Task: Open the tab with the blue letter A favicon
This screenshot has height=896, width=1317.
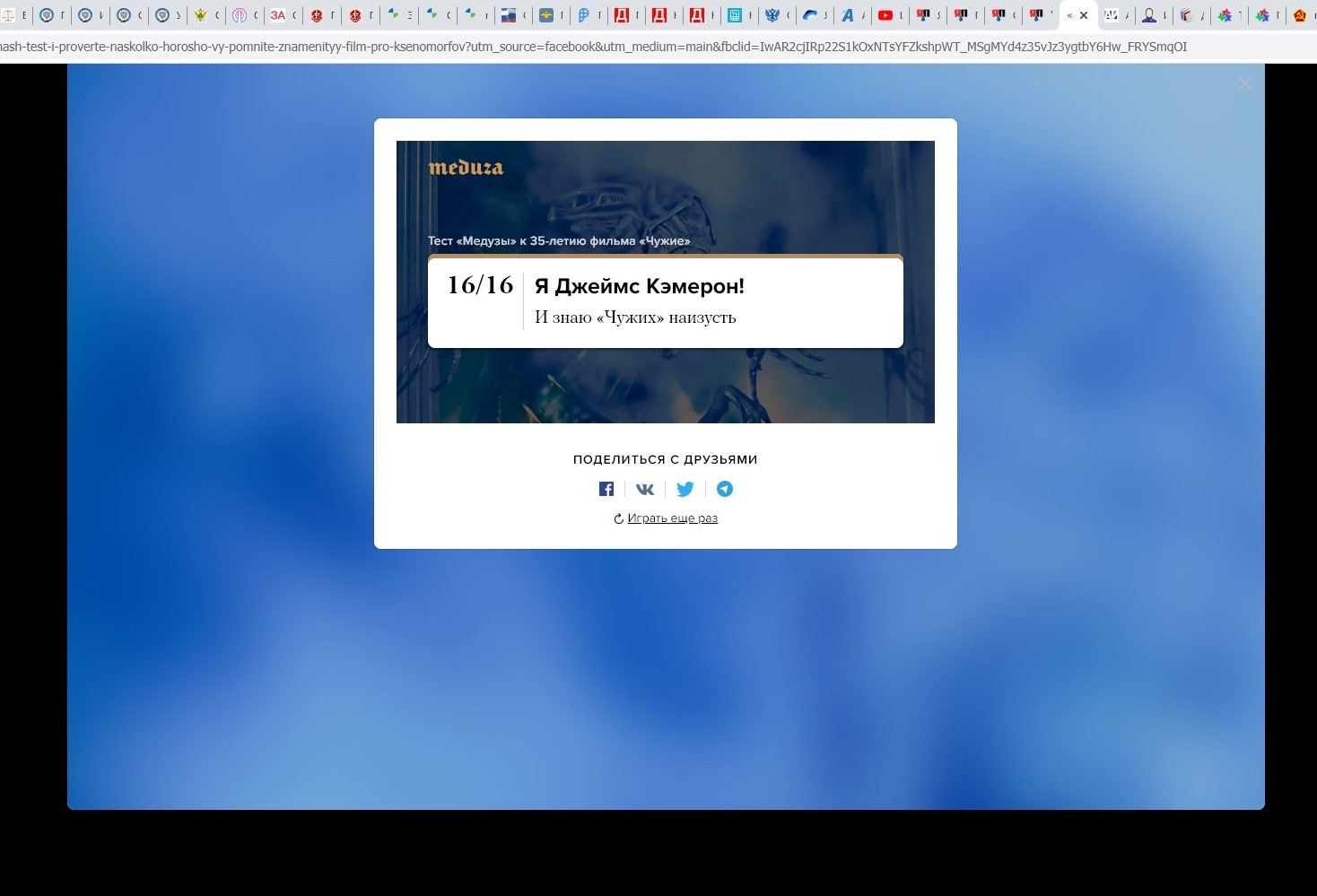Action: point(848,15)
